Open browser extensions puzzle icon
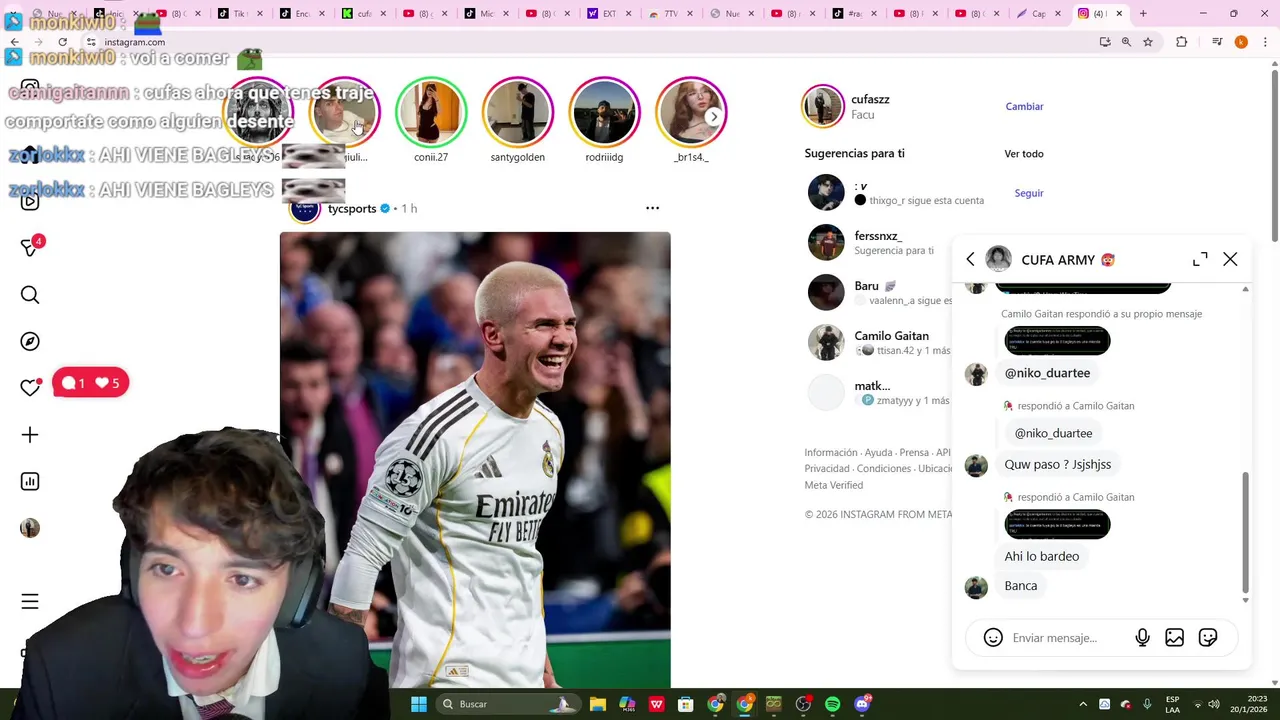The height and width of the screenshot is (720, 1280). point(1181,42)
